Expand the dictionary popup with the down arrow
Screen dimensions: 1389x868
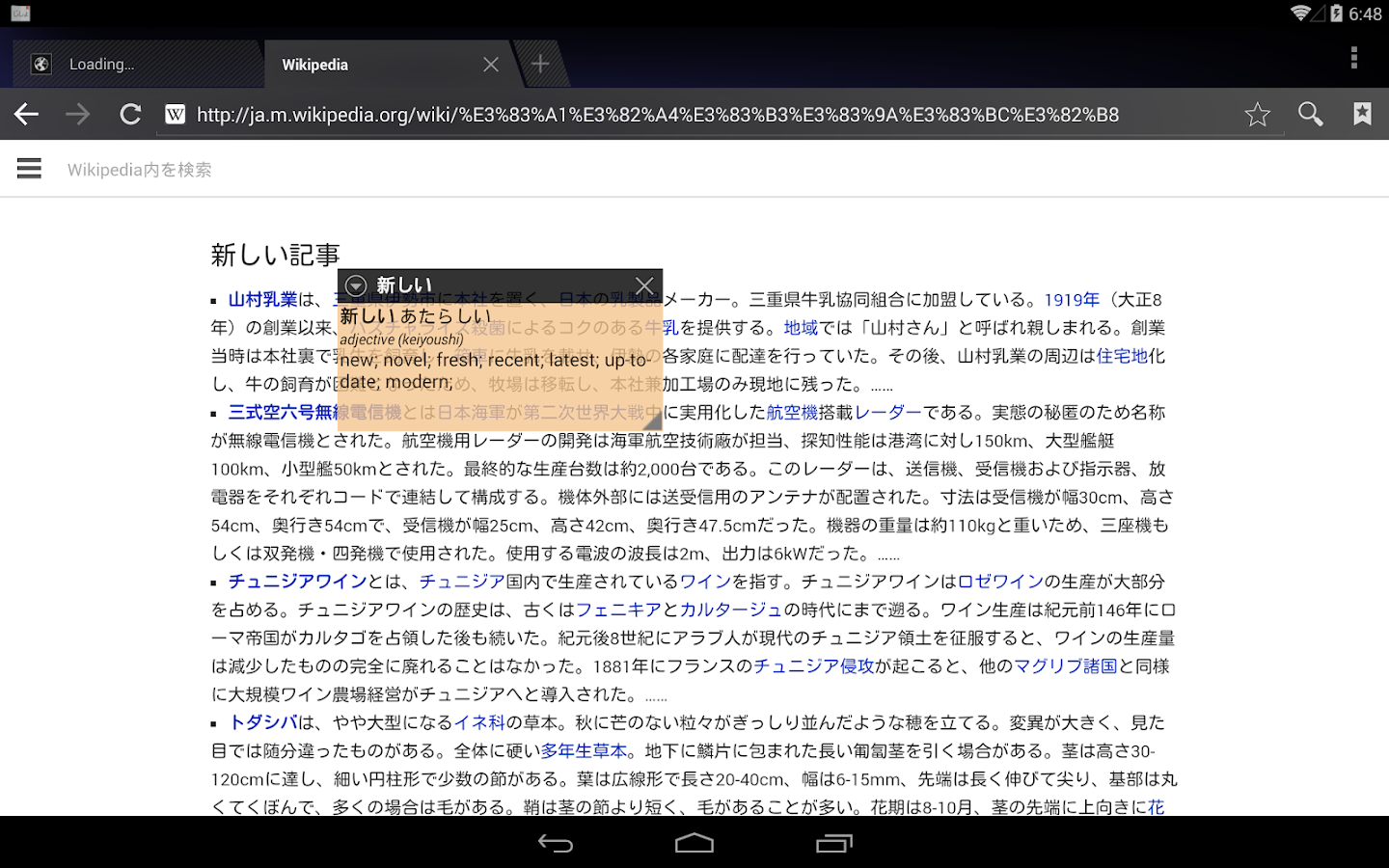pyautogui.click(x=356, y=285)
